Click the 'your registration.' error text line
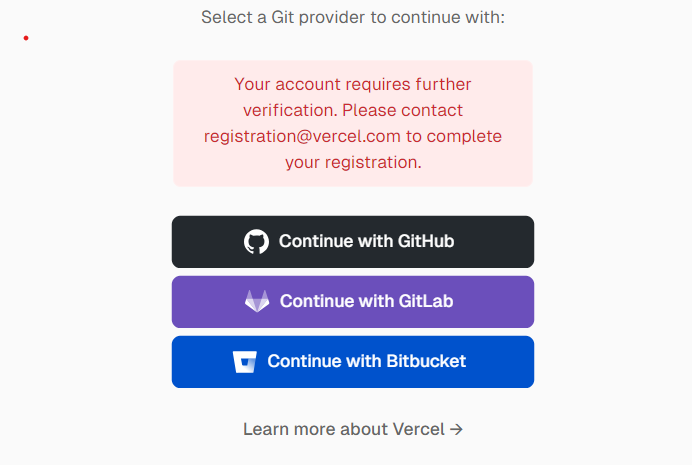 (x=353, y=162)
